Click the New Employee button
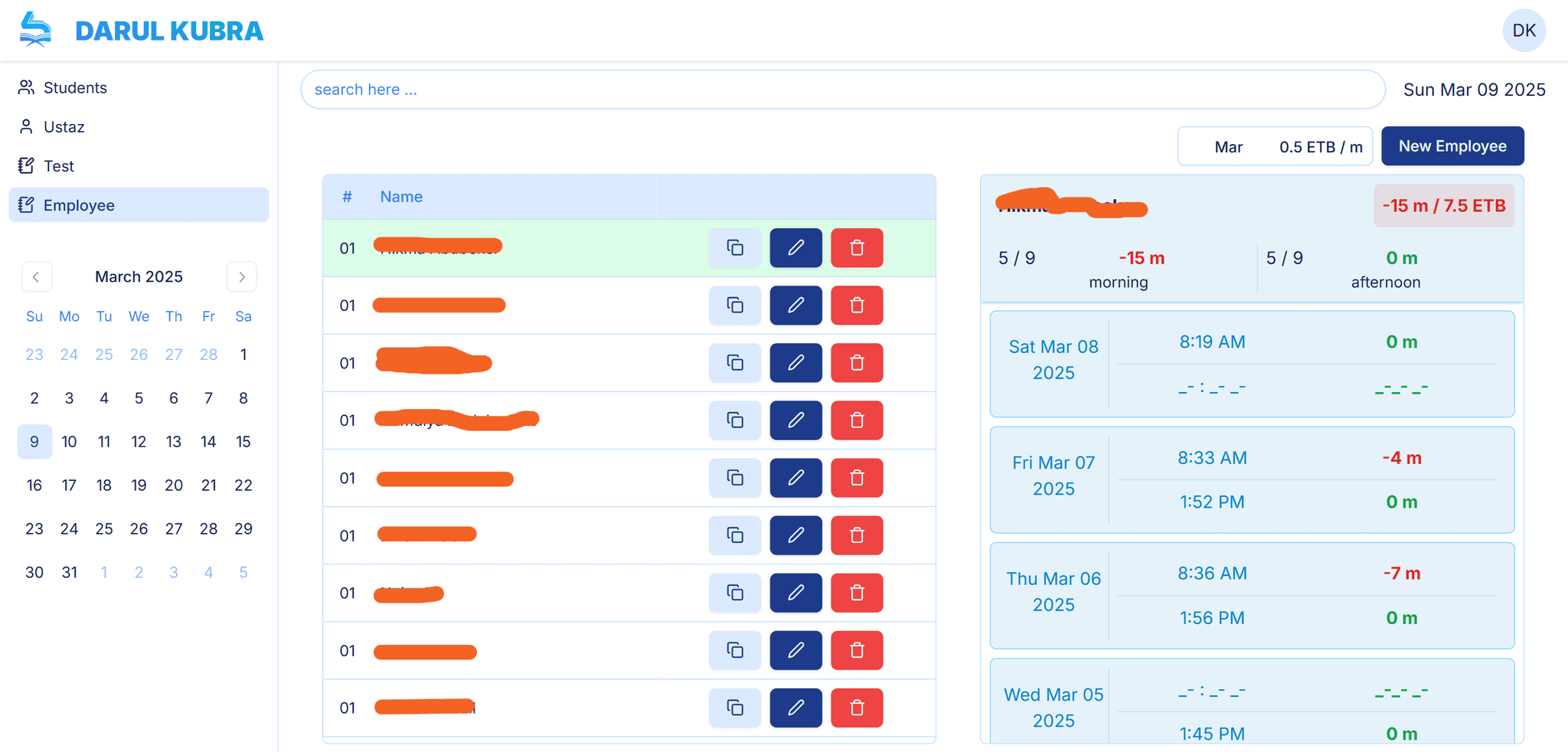Image resolution: width=1568 pixels, height=752 pixels. tap(1452, 146)
